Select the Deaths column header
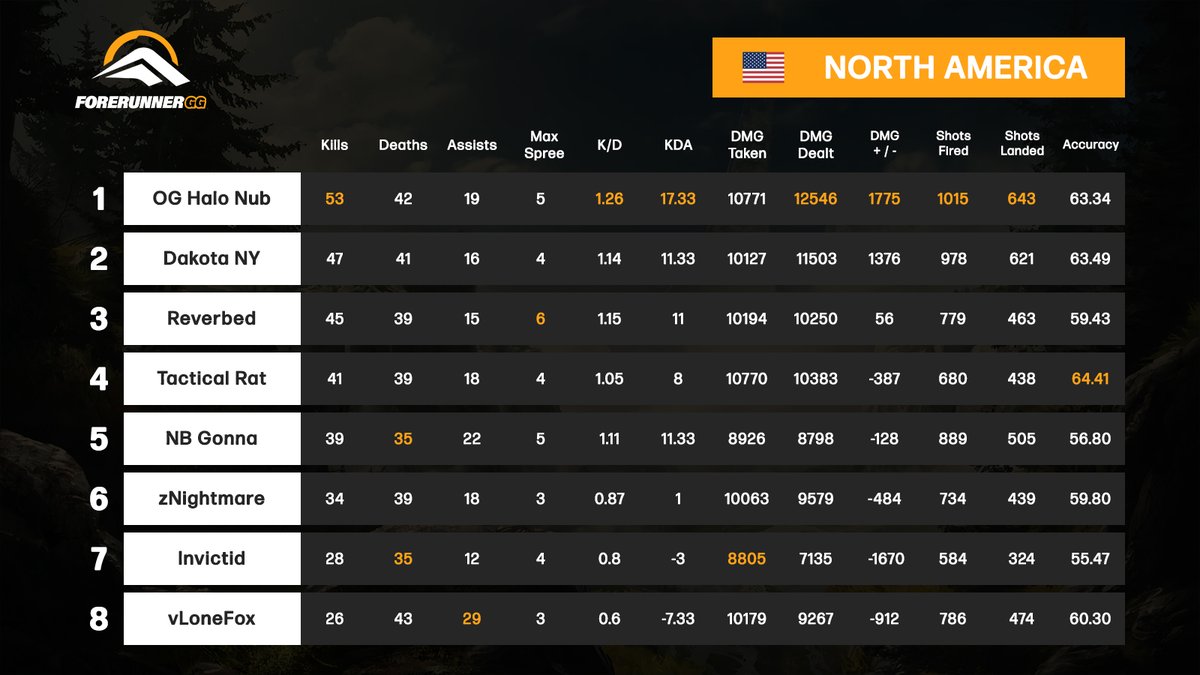Image resolution: width=1200 pixels, height=675 pixels. pyautogui.click(x=403, y=144)
